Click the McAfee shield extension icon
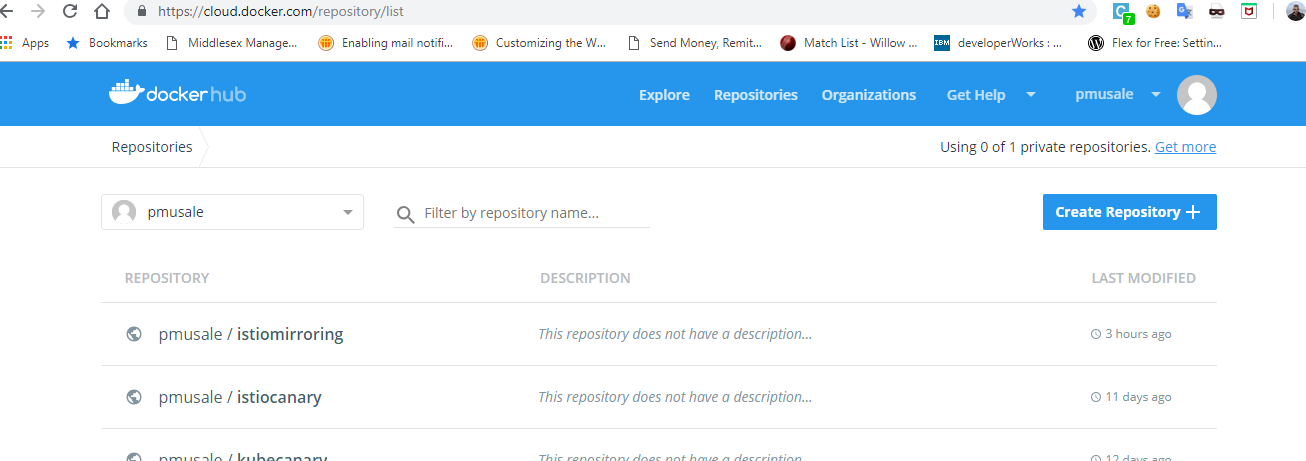Viewport: 1306px width, 461px height. [x=1249, y=11]
